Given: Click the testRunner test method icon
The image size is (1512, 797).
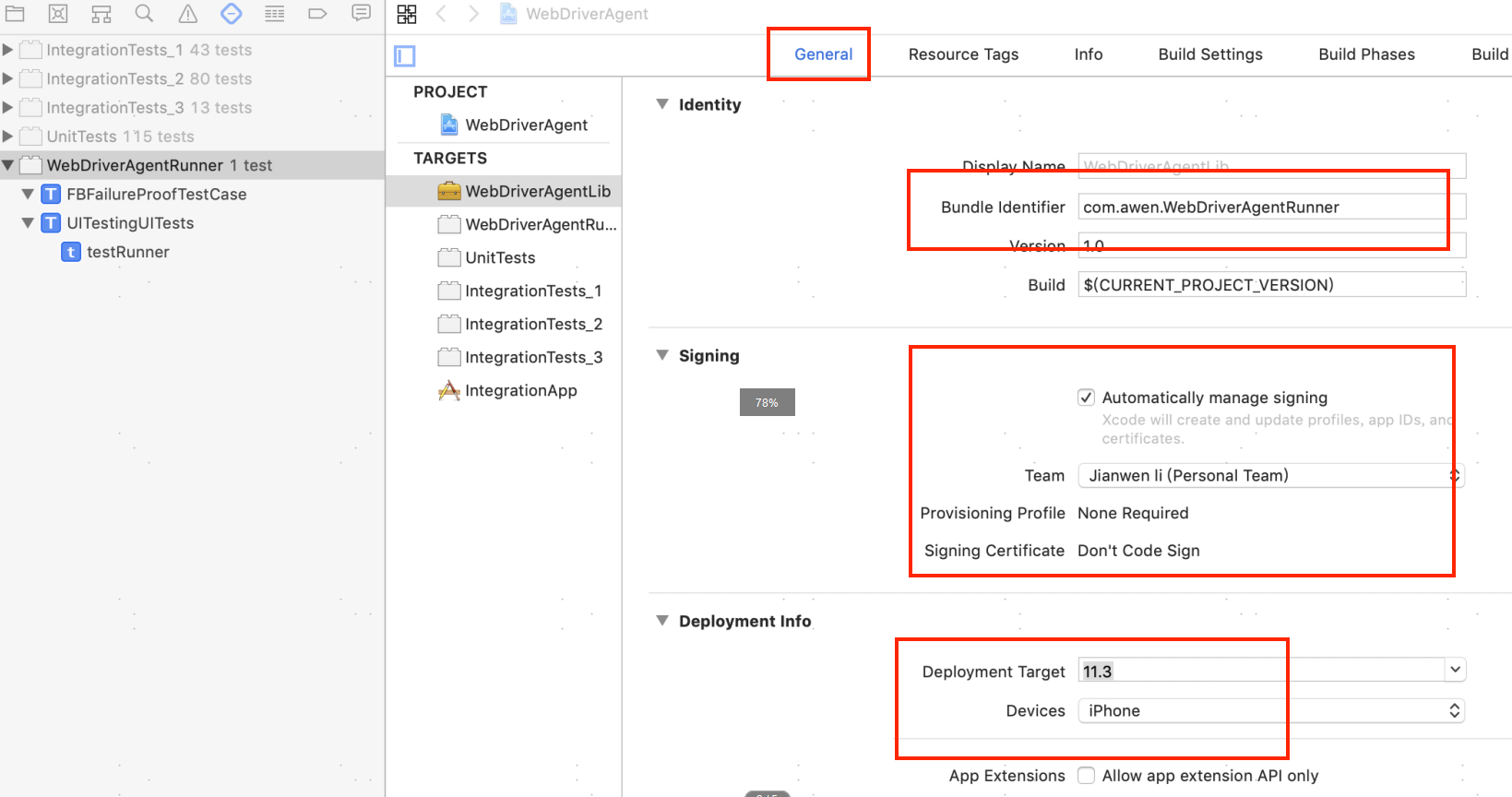Looking at the screenshot, I should (71, 252).
